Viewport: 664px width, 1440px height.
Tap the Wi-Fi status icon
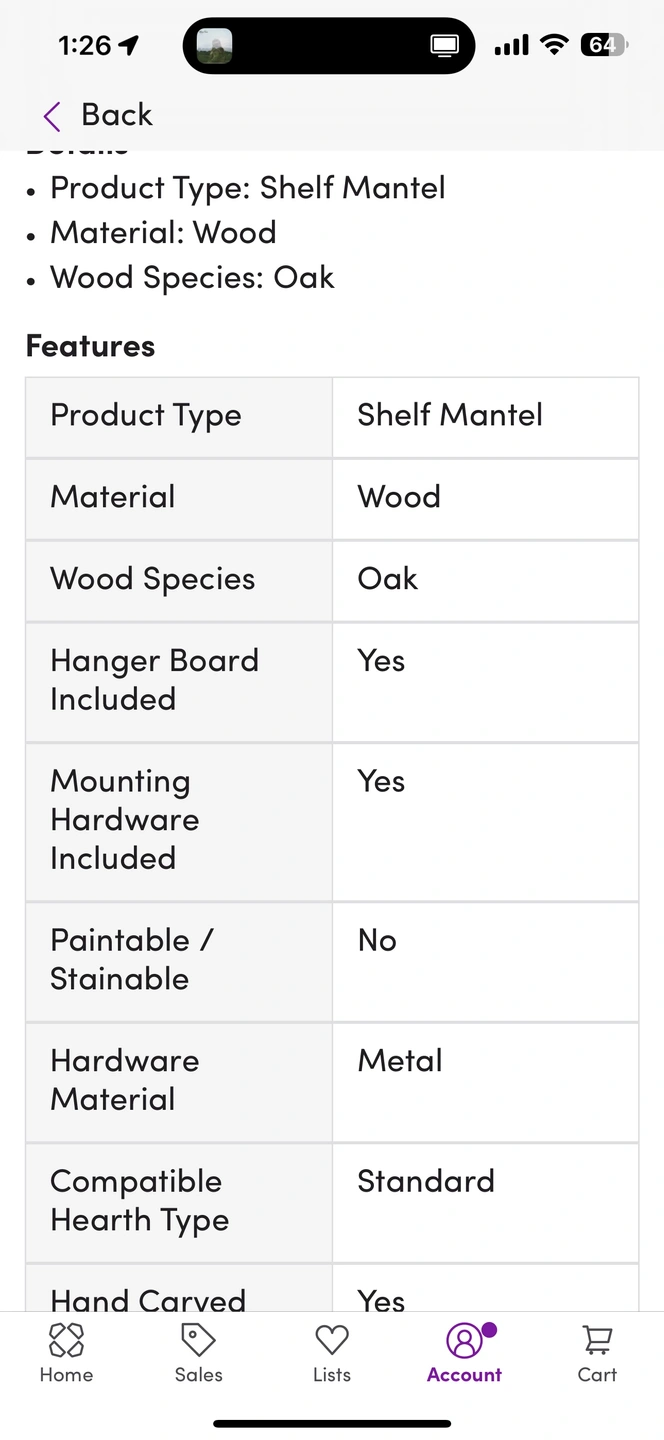[553, 45]
